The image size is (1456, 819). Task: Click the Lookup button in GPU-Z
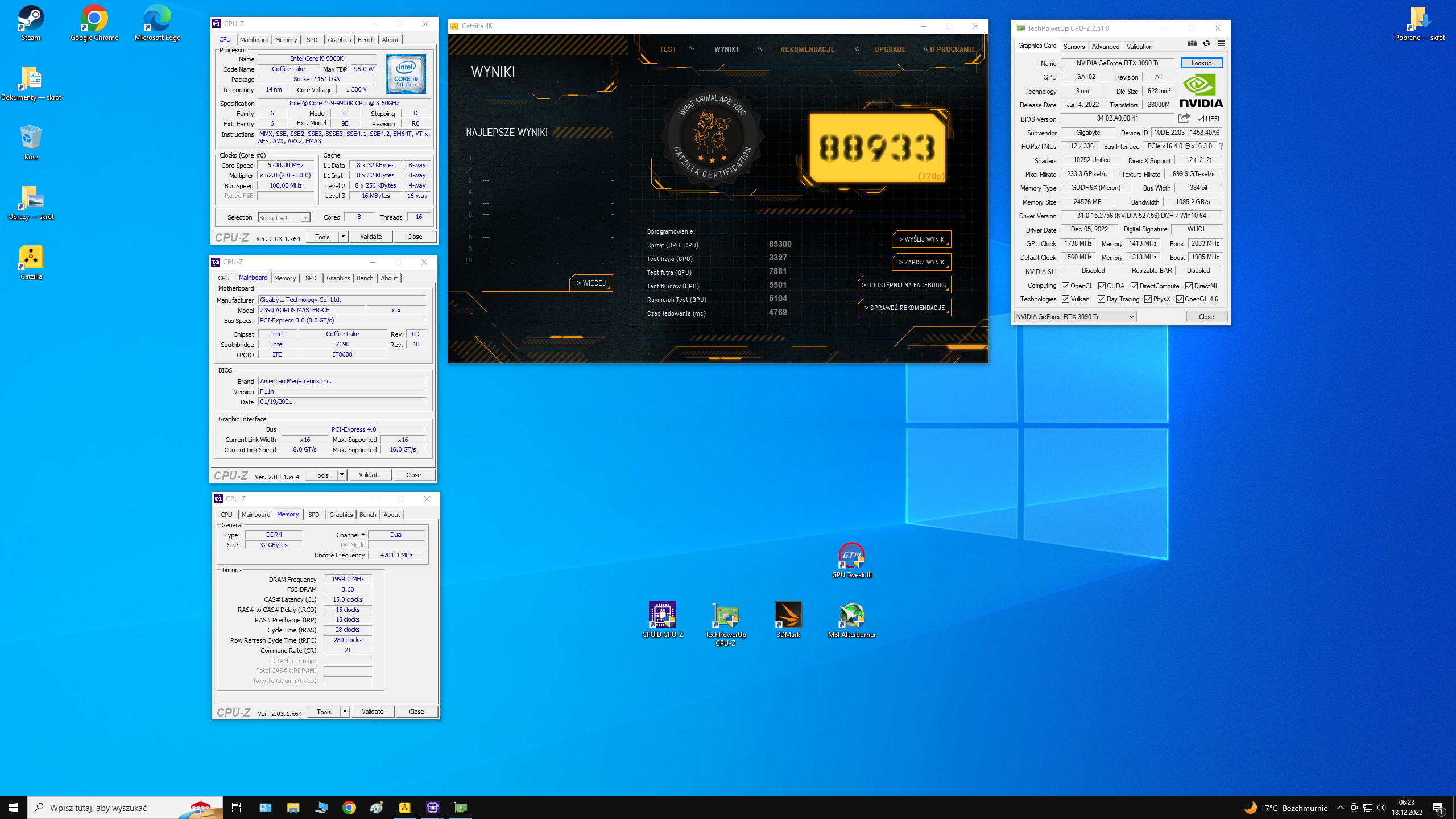tap(1201, 63)
